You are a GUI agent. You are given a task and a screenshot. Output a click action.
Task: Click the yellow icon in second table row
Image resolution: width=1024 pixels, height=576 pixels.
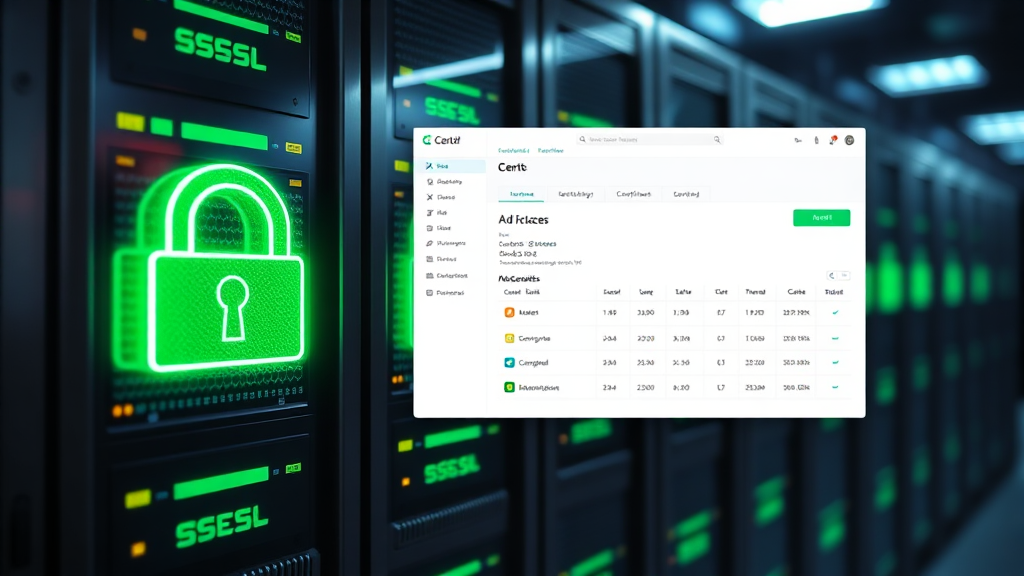[509, 338]
